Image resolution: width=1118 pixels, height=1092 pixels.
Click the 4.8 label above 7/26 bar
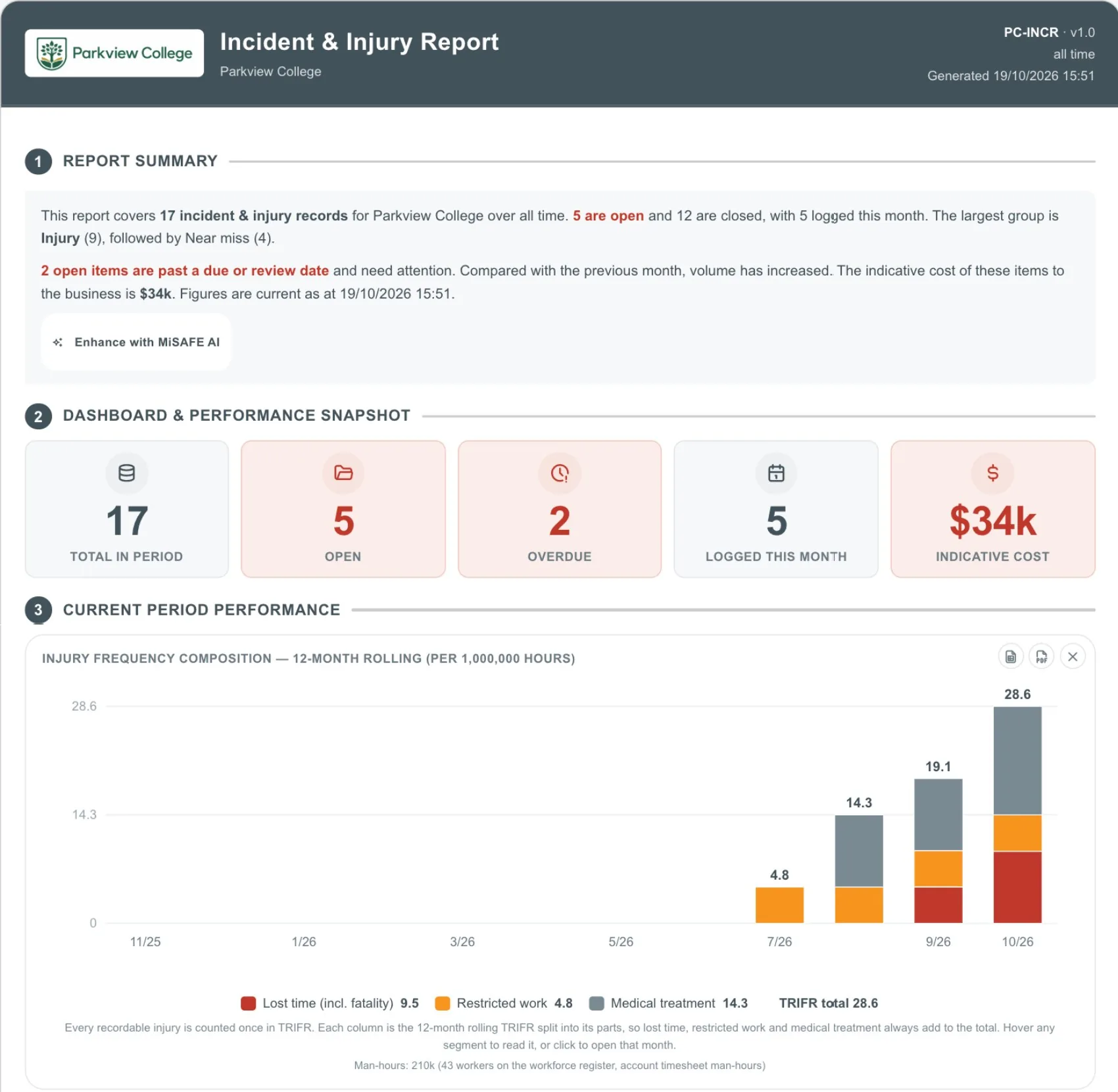(x=779, y=875)
